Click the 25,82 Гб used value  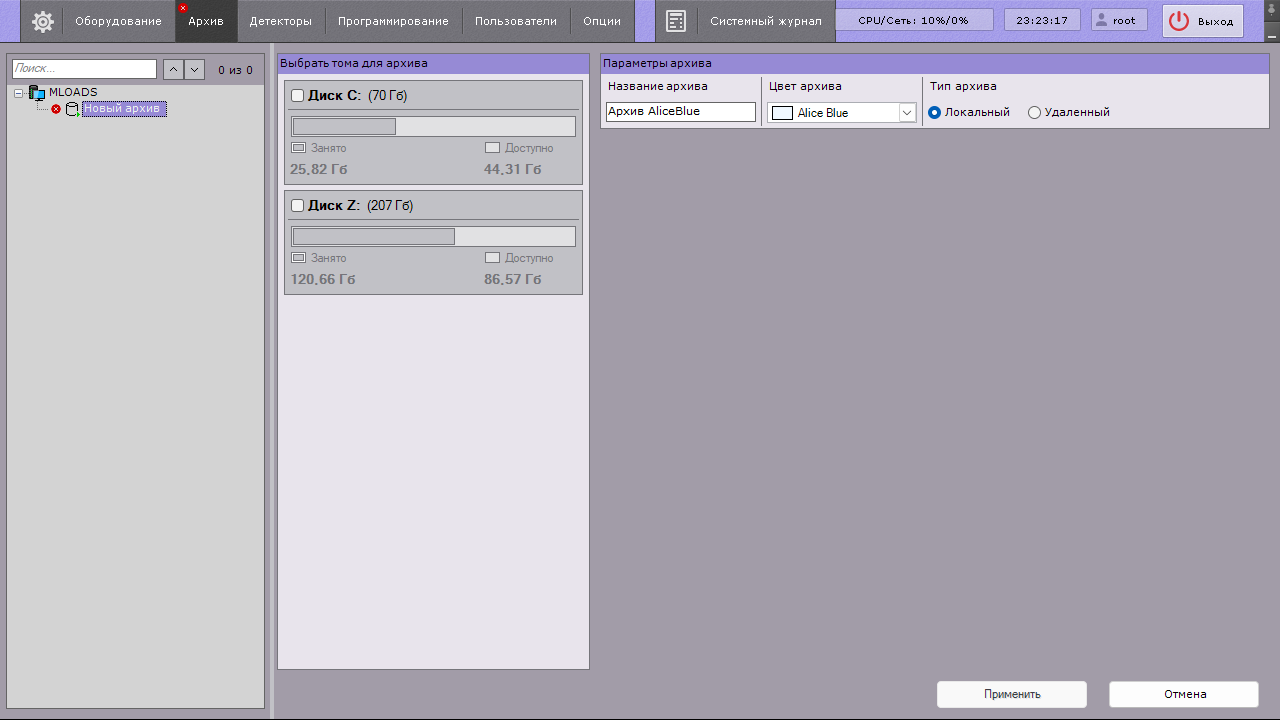[319, 169]
